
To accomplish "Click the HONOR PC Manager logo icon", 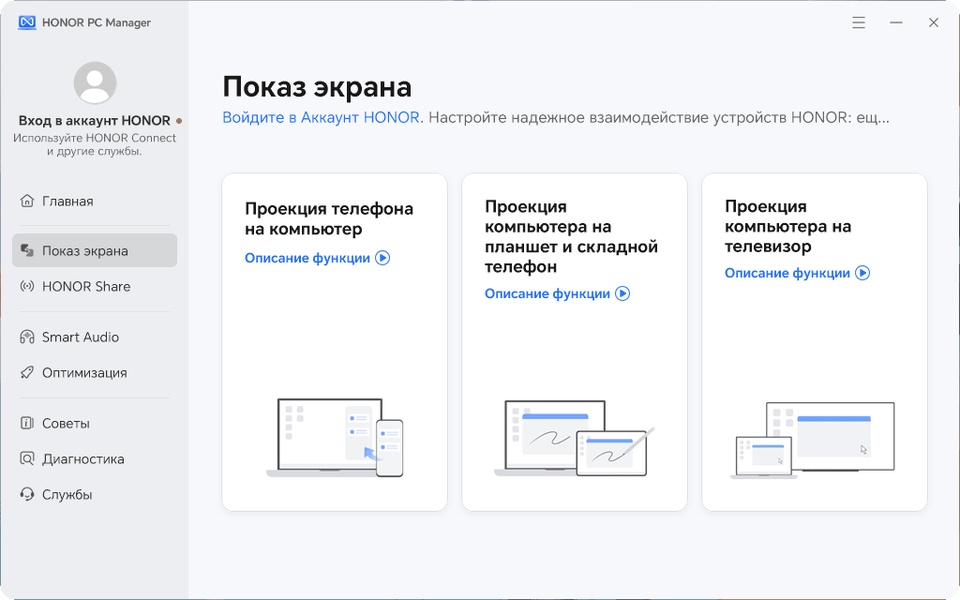I will (27, 23).
